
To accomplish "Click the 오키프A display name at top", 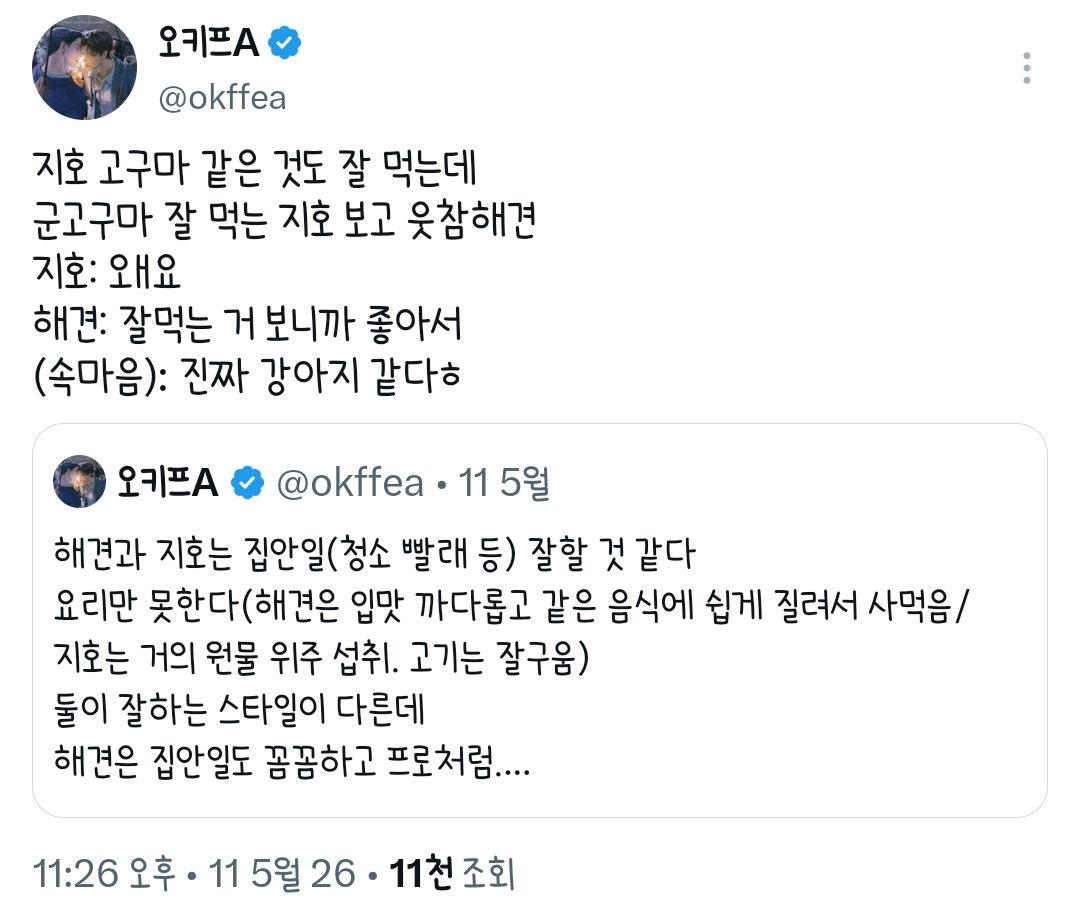I will pyautogui.click(x=209, y=43).
